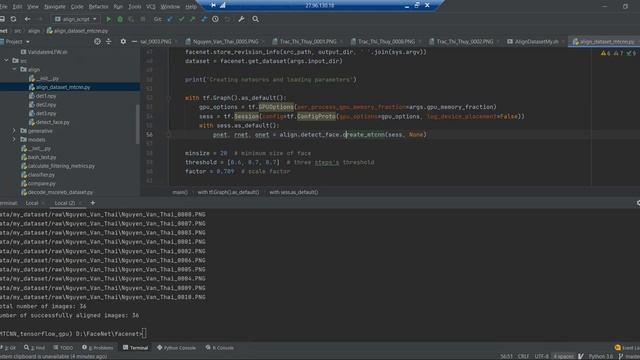
Task: Open detect_face.py in project tree
Action: coord(53,122)
